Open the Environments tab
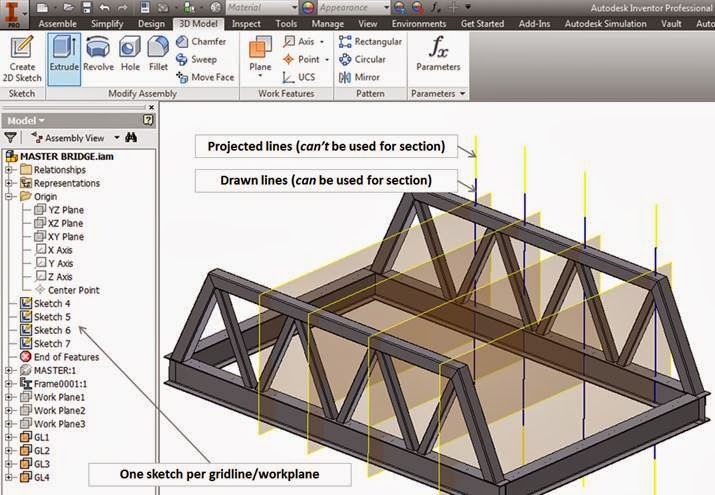The height and width of the screenshot is (495, 715). point(419,24)
